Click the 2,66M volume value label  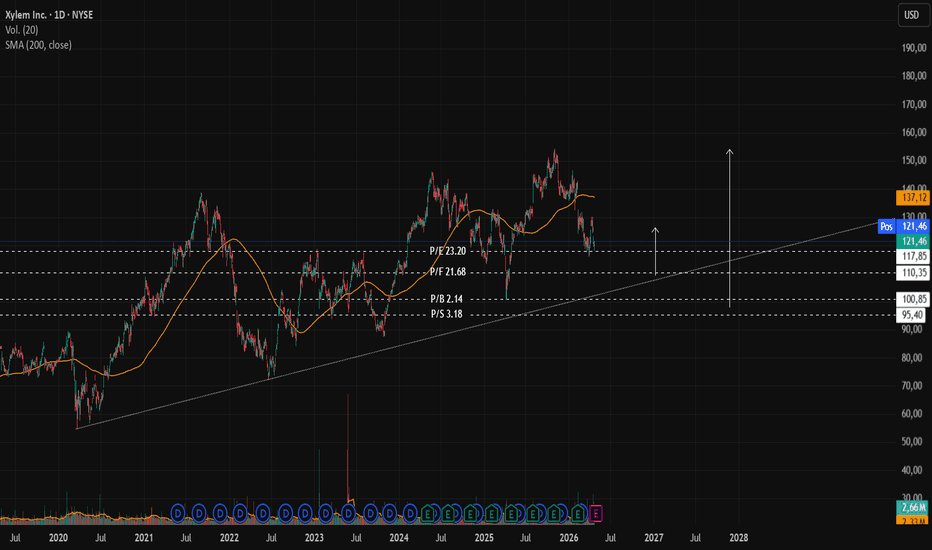tap(913, 507)
